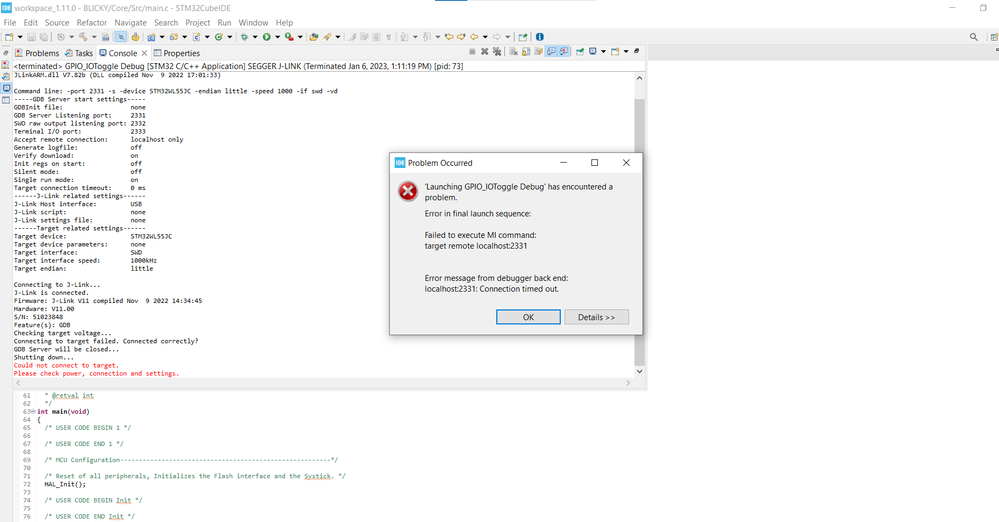Toggle Word Wrap in console toolbar
Image resolution: width=999 pixels, height=522 pixels.
538,52
